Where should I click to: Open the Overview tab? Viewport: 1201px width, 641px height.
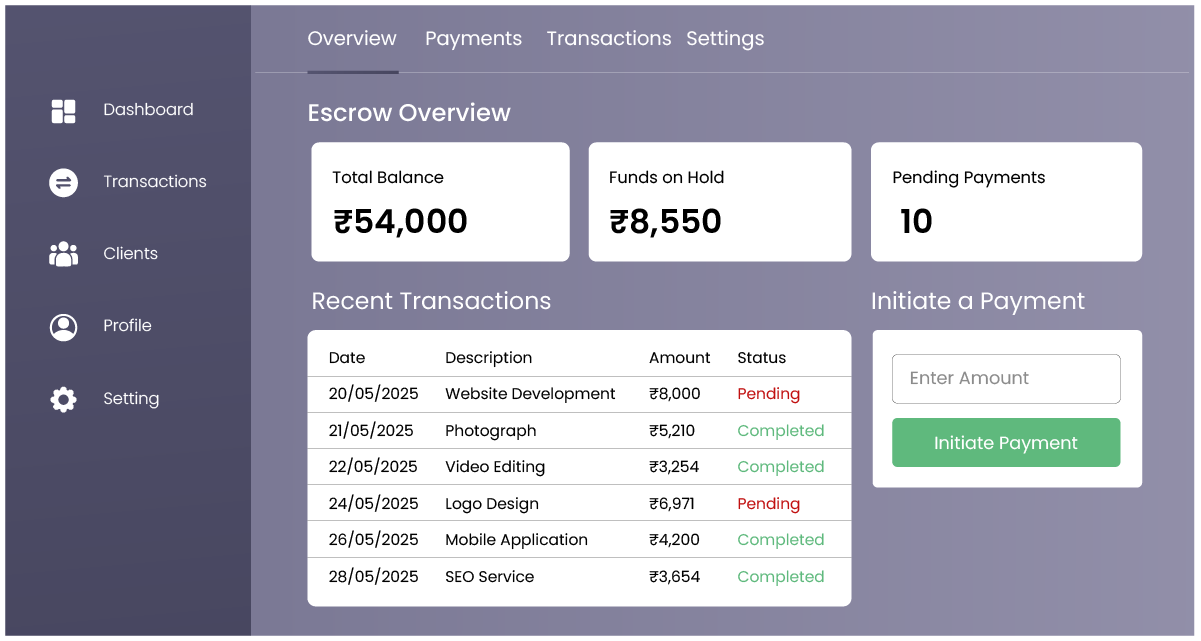click(352, 39)
